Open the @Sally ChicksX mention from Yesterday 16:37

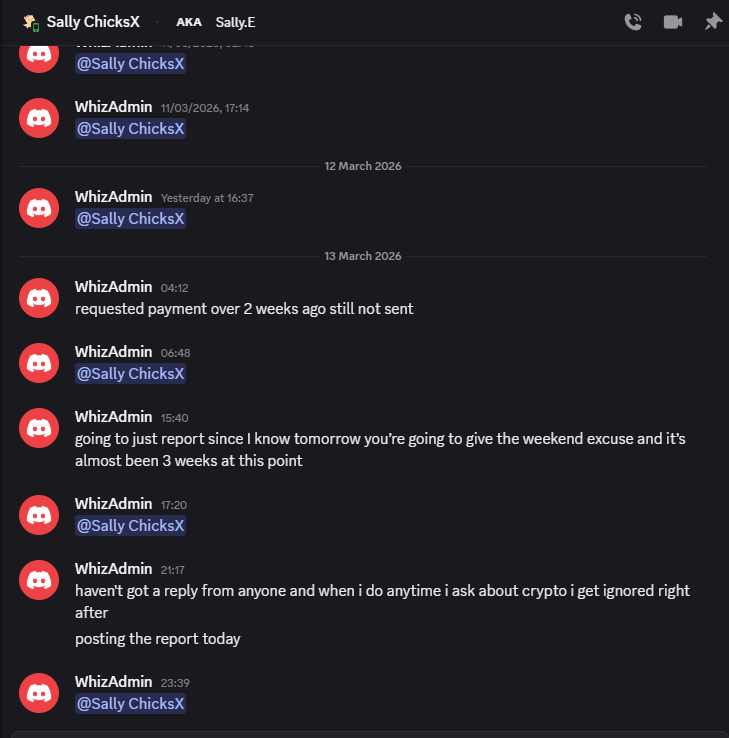click(130, 218)
